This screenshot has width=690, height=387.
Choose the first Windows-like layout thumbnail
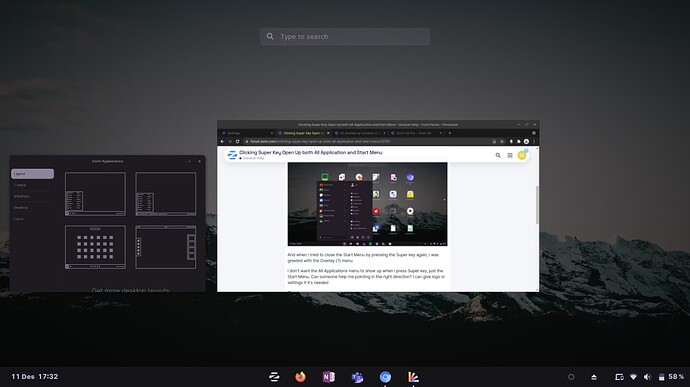(x=95, y=194)
